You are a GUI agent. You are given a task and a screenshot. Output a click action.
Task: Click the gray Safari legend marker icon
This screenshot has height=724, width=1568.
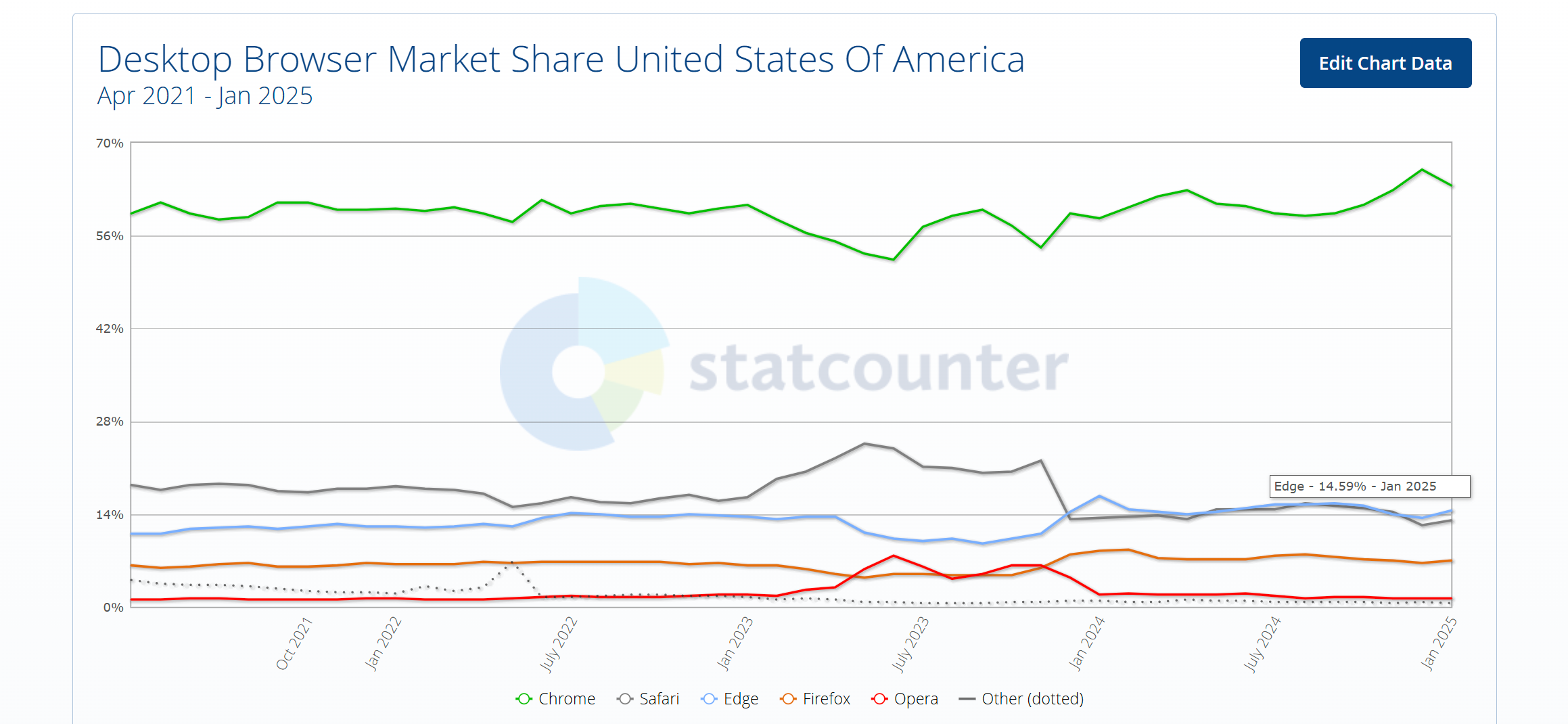pyautogui.click(x=625, y=699)
